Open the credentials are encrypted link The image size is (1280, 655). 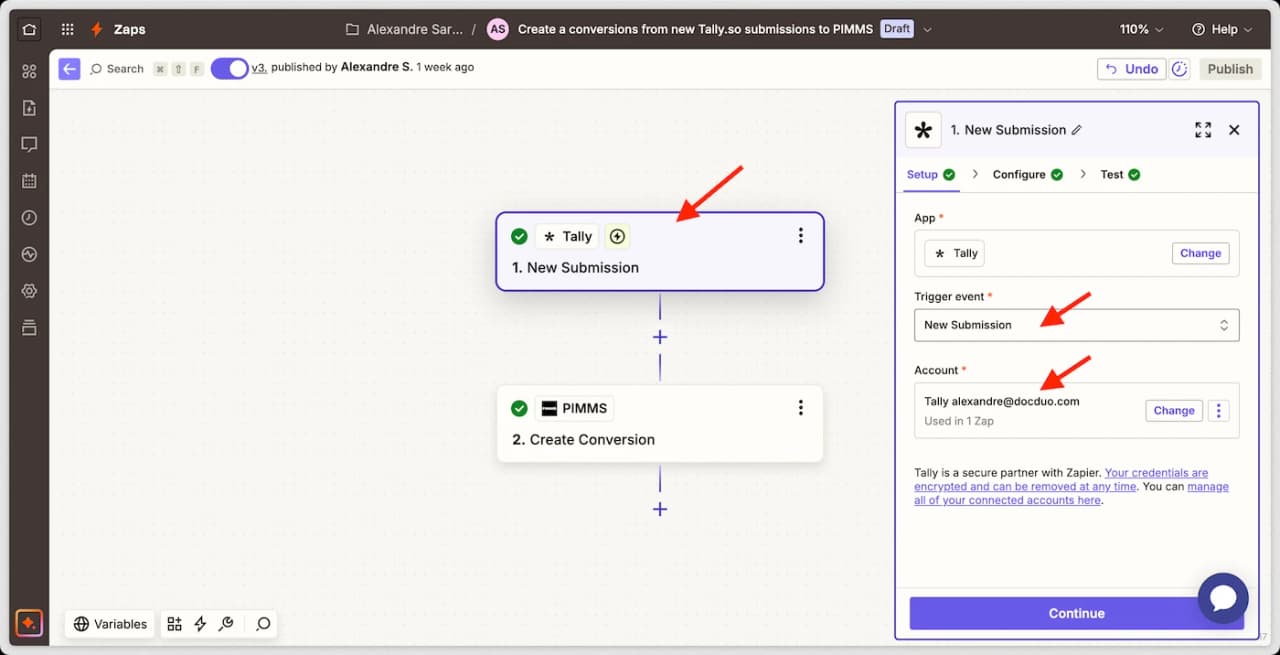1156,473
